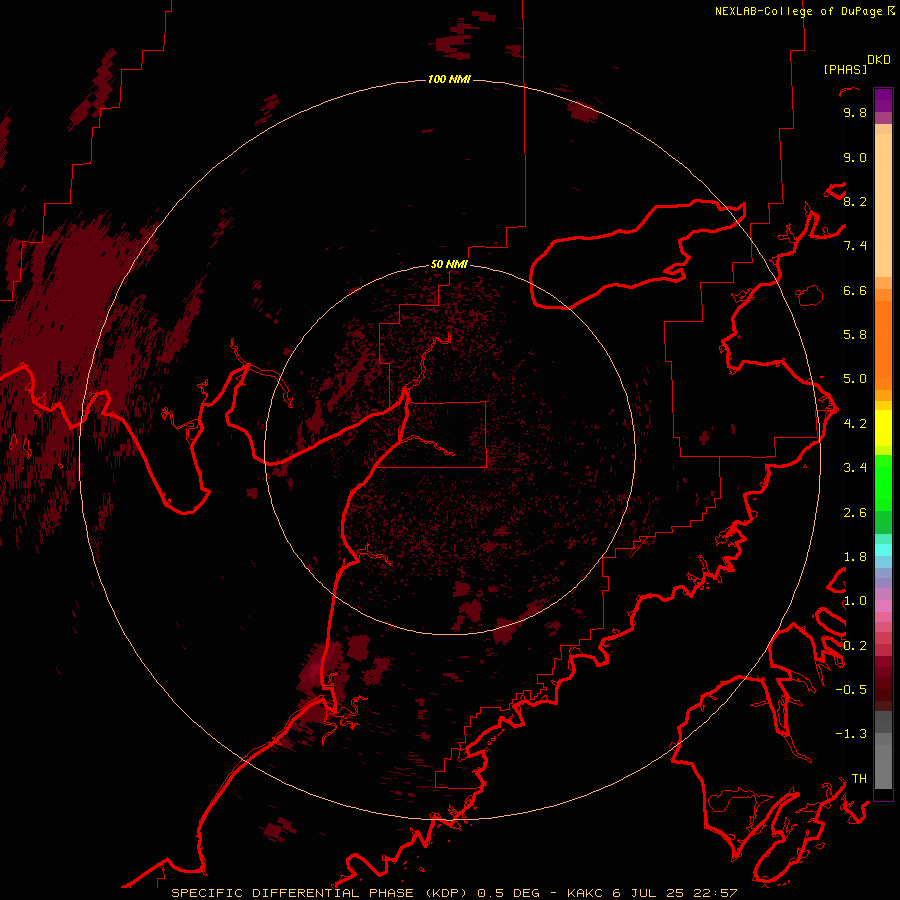Click the 3.4 value on color scale
This screenshot has width=900, height=900.
pyautogui.click(x=855, y=468)
